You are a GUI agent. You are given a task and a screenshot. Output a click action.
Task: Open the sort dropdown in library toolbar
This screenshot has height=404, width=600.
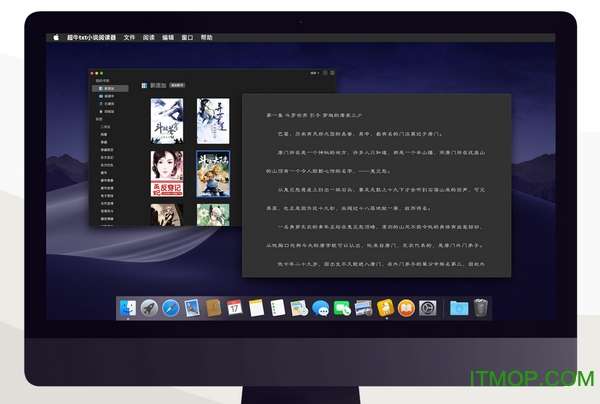coord(313,74)
